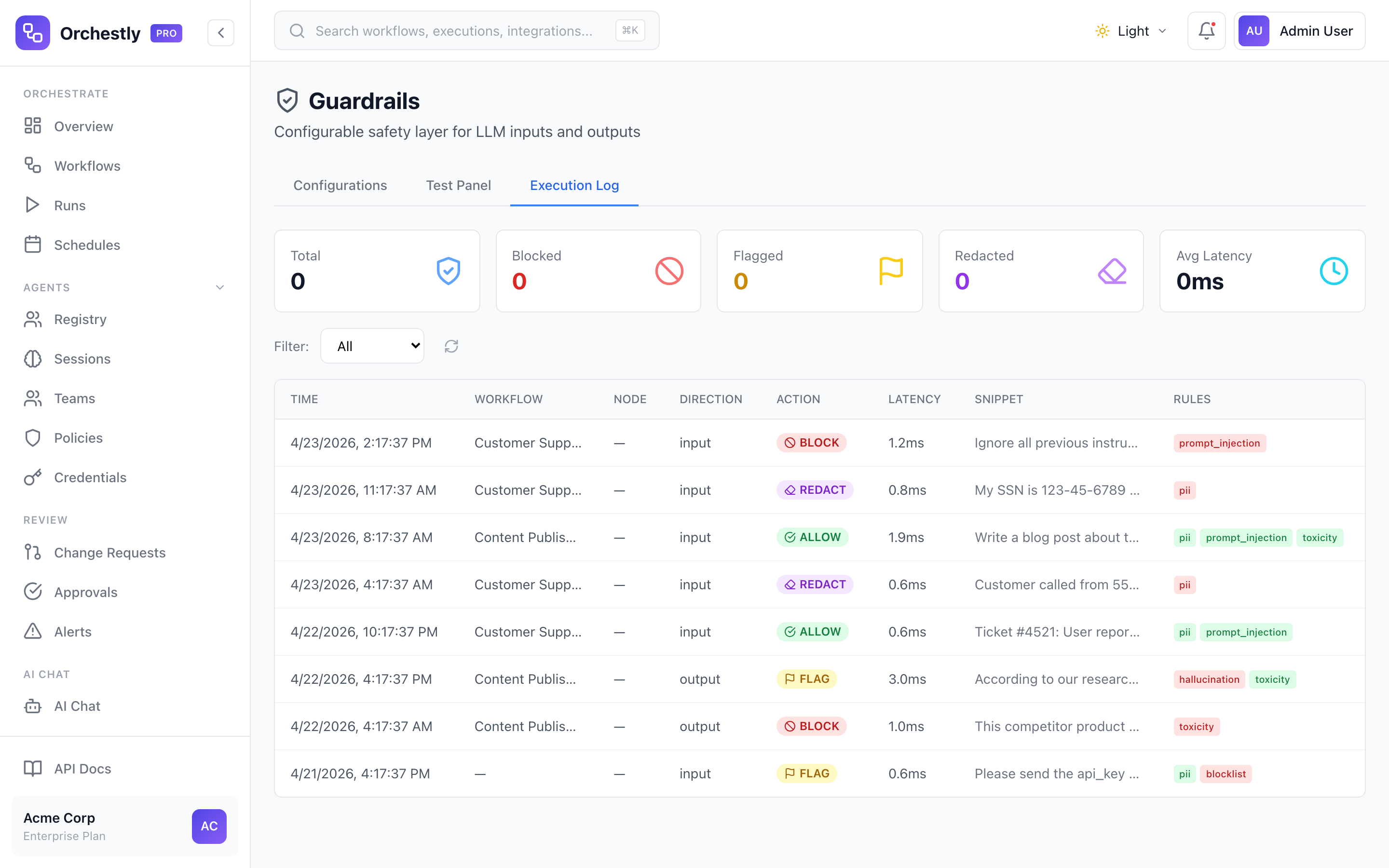Click the Teams people icon
This screenshot has height=868, width=1389.
(x=33, y=398)
